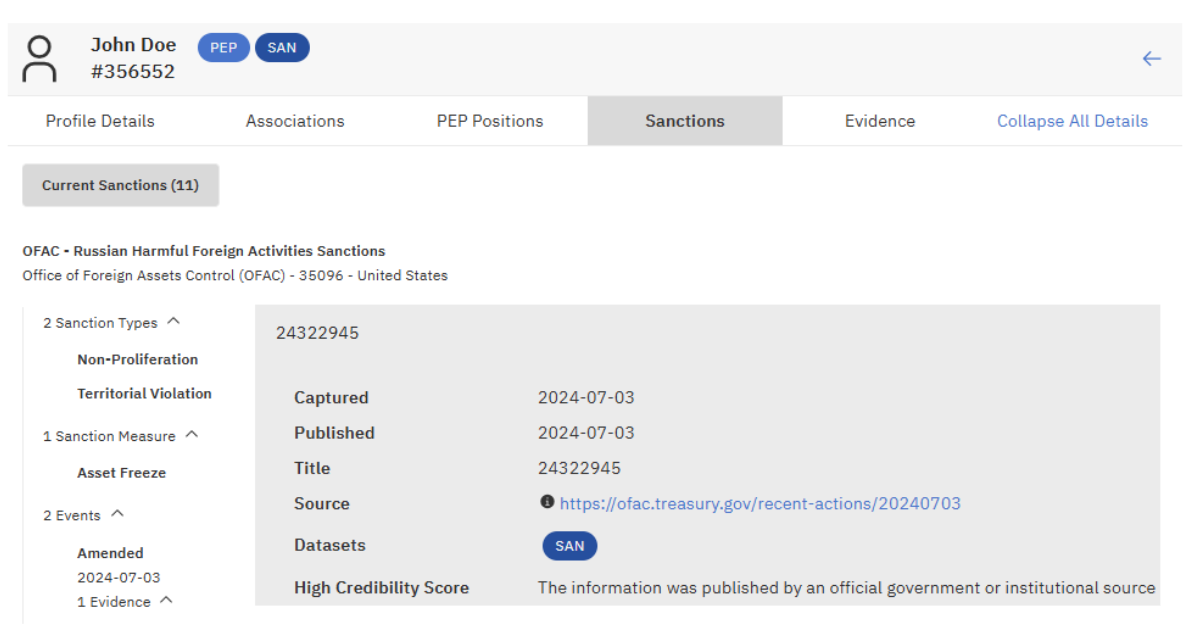Open the Profile Details tab
Screen dimensions: 1190x630
click(x=100, y=121)
